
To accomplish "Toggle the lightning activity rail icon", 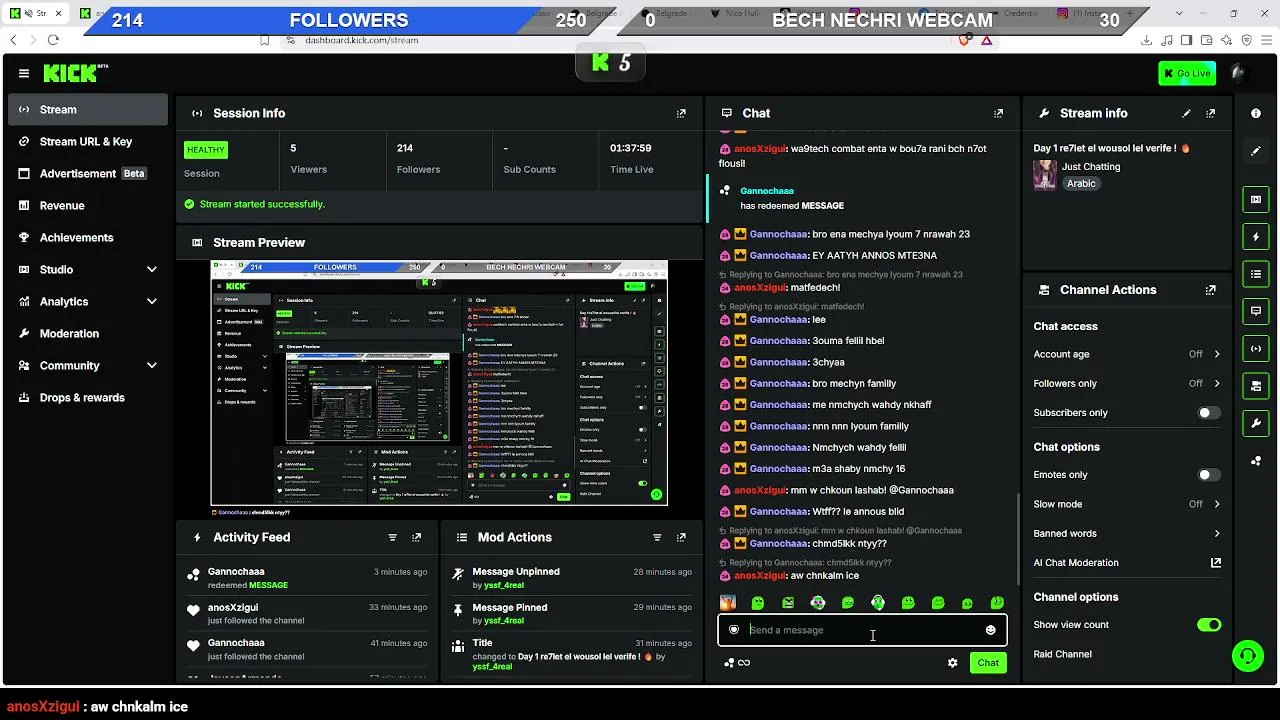I will (x=1256, y=237).
